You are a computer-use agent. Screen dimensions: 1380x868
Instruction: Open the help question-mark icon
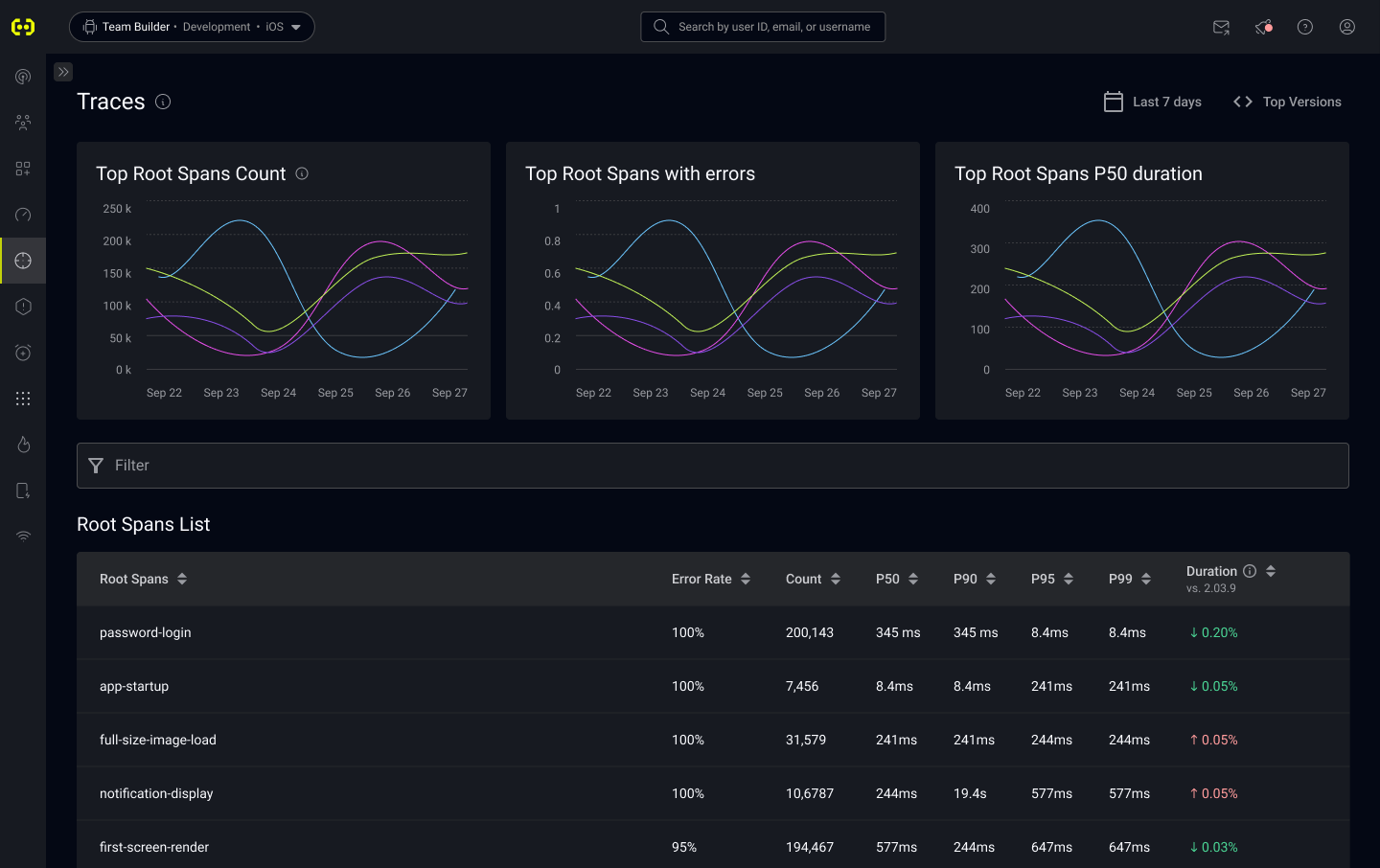point(1305,27)
